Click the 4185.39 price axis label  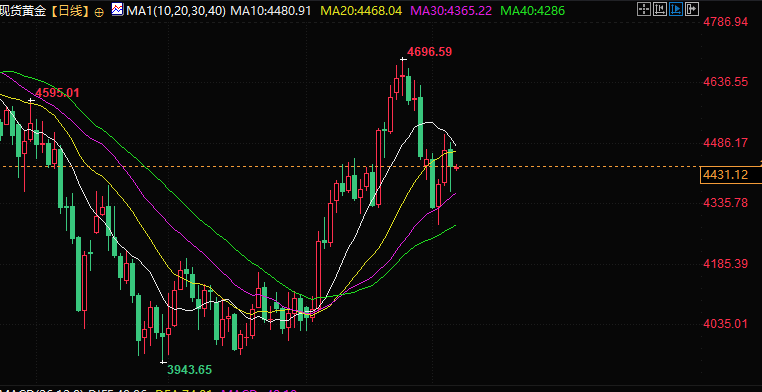[726, 264]
